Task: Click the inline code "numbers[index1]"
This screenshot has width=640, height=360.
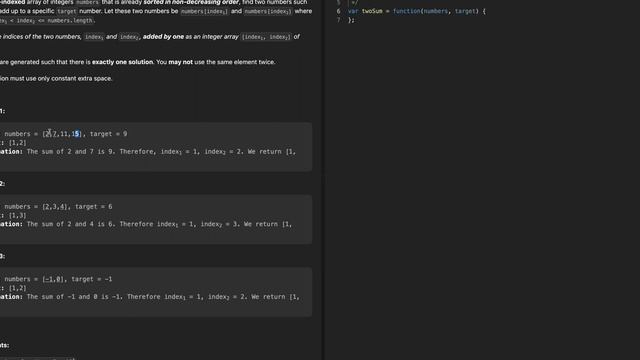Action: coord(204,11)
